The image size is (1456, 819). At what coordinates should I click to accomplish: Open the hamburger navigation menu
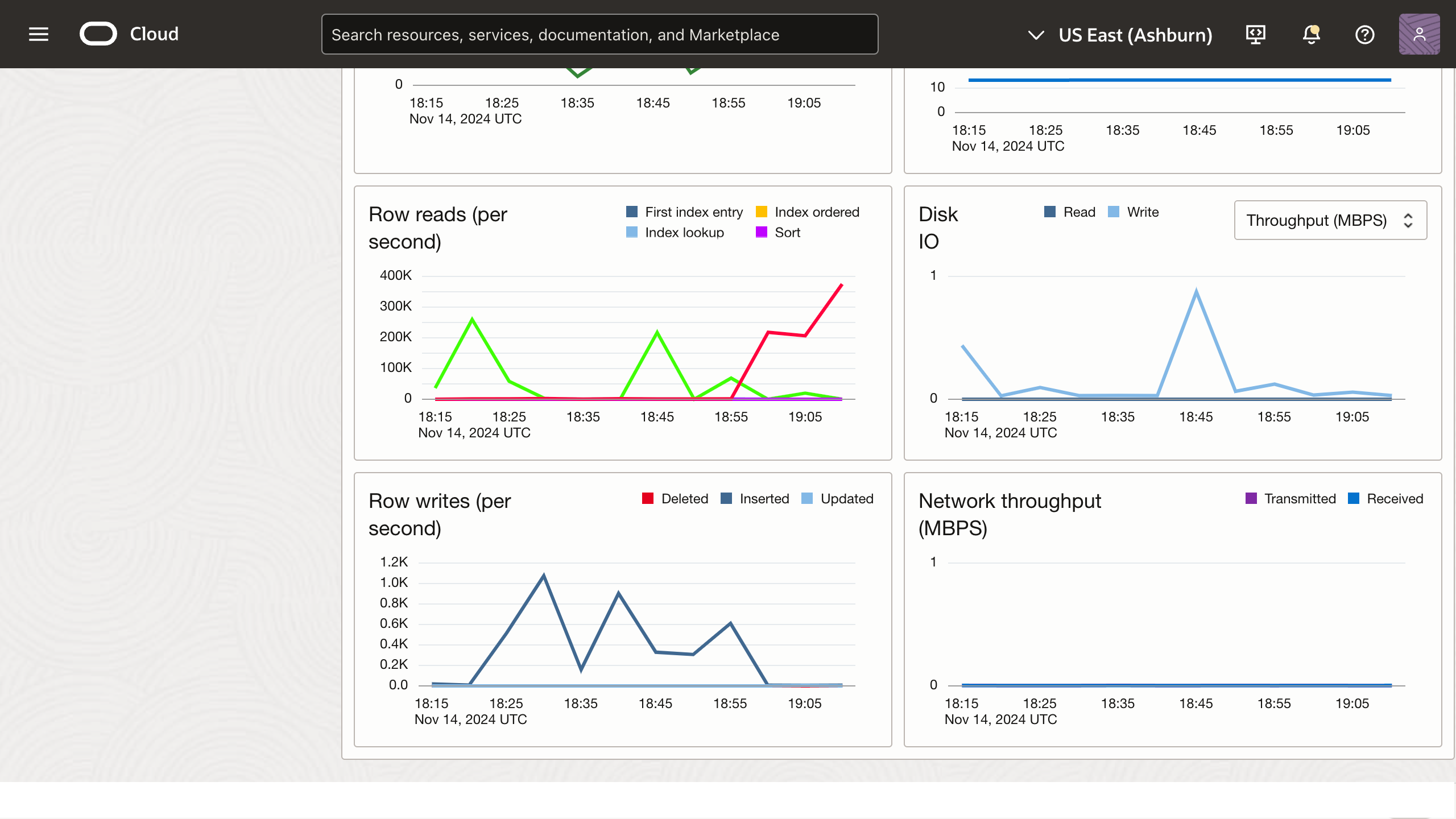pyautogui.click(x=39, y=34)
